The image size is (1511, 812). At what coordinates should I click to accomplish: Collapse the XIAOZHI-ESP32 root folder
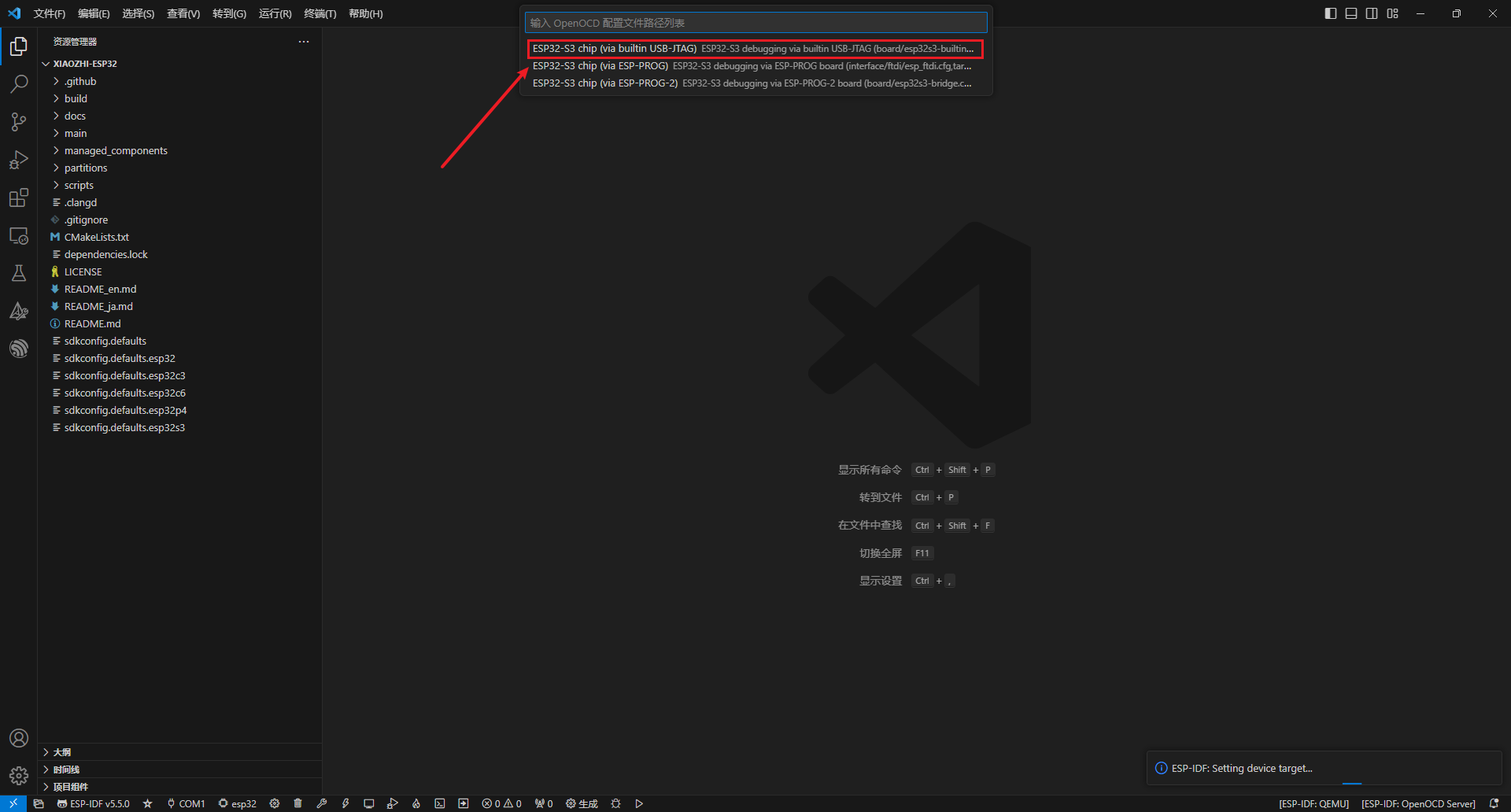point(85,64)
